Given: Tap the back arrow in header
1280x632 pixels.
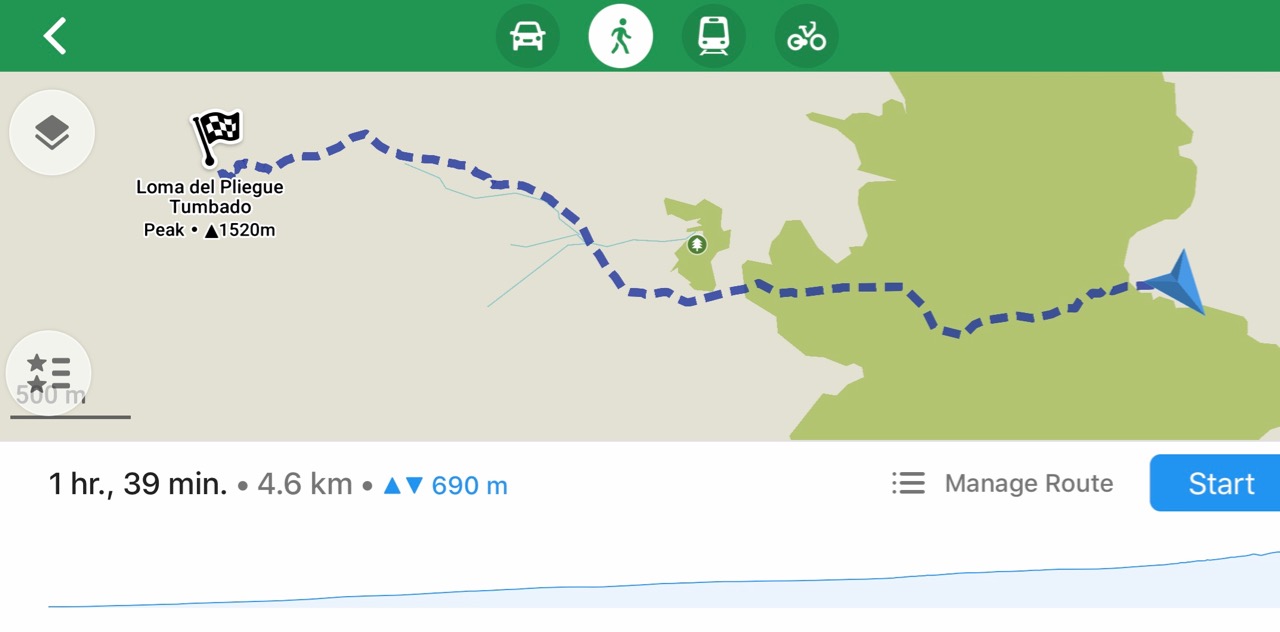Looking at the screenshot, I should point(55,36).
